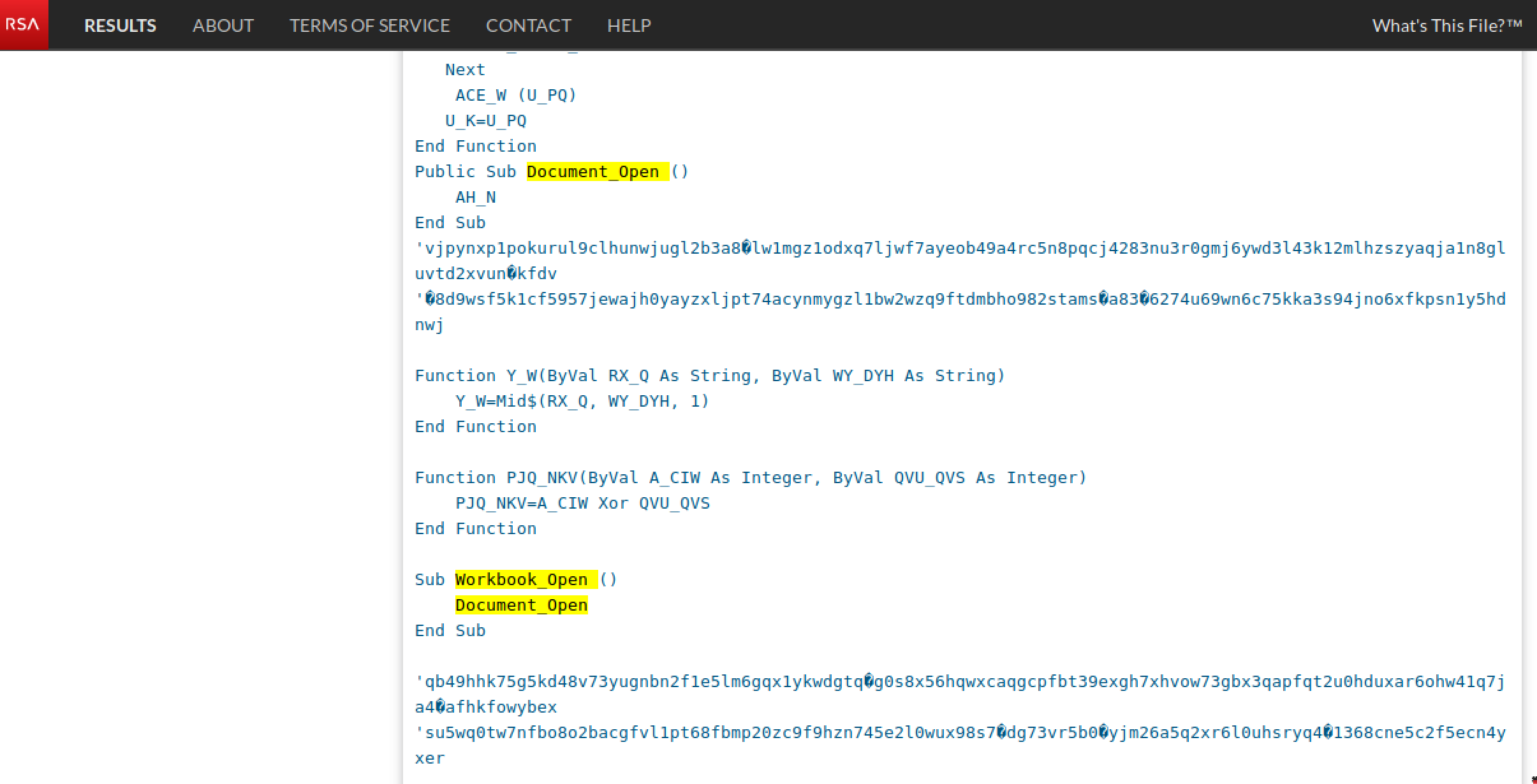This screenshot has width=1537, height=784.
Task: Click the RSA logo icon
Action: click(x=23, y=24)
